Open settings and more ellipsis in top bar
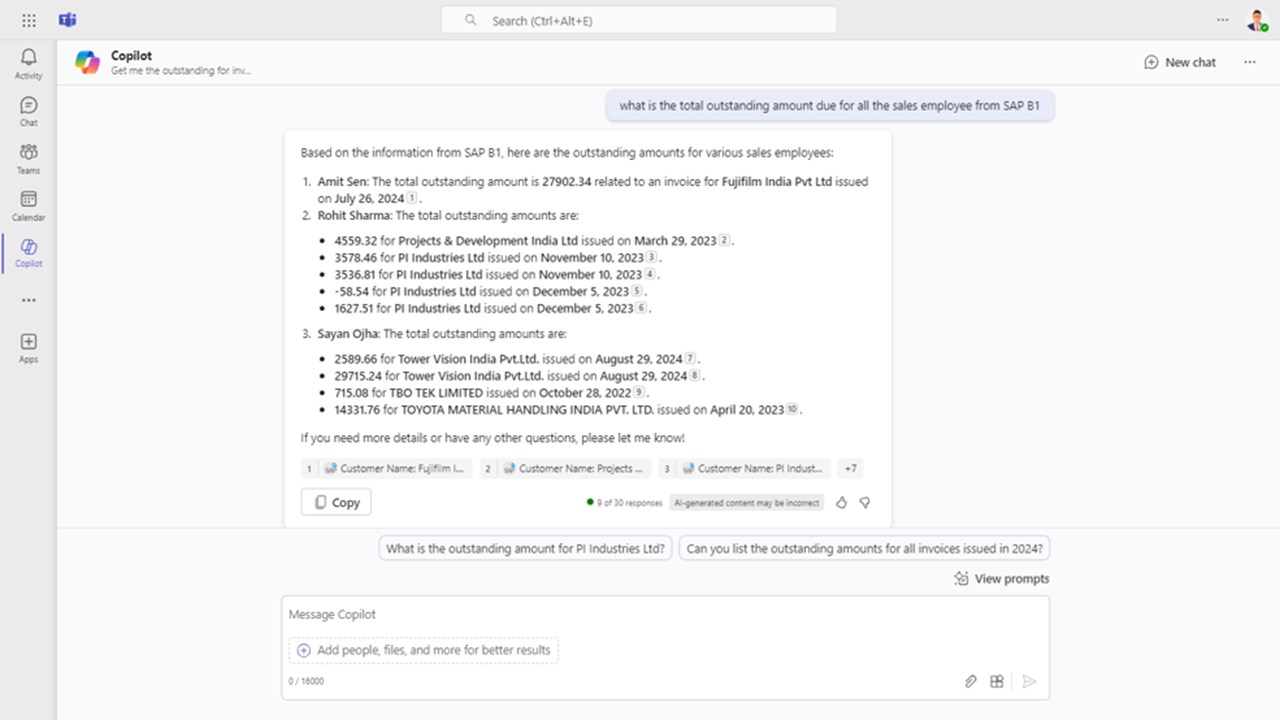Viewport: 1280px width, 720px height. coord(1222,20)
